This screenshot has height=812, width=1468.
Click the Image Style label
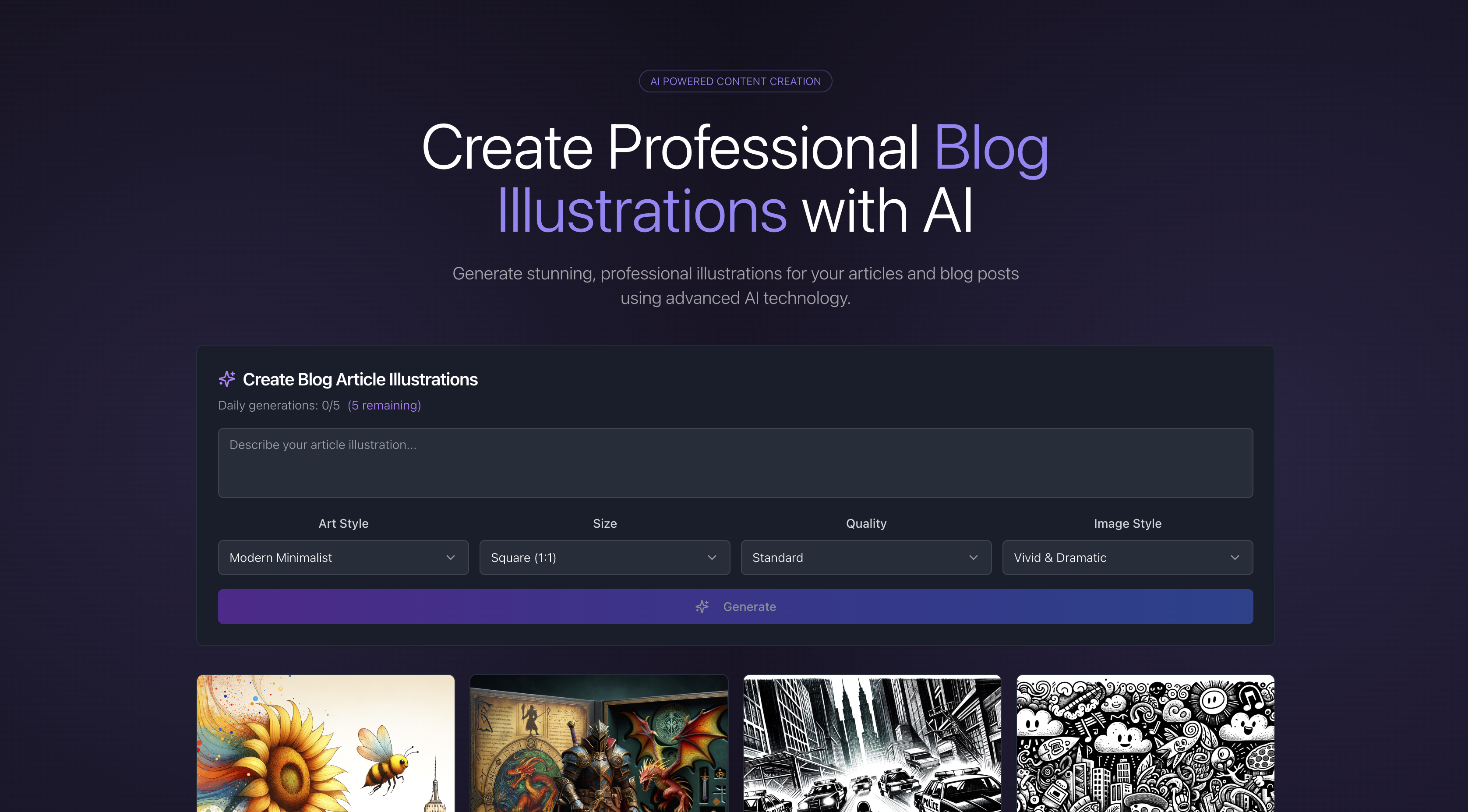pyautogui.click(x=1128, y=523)
